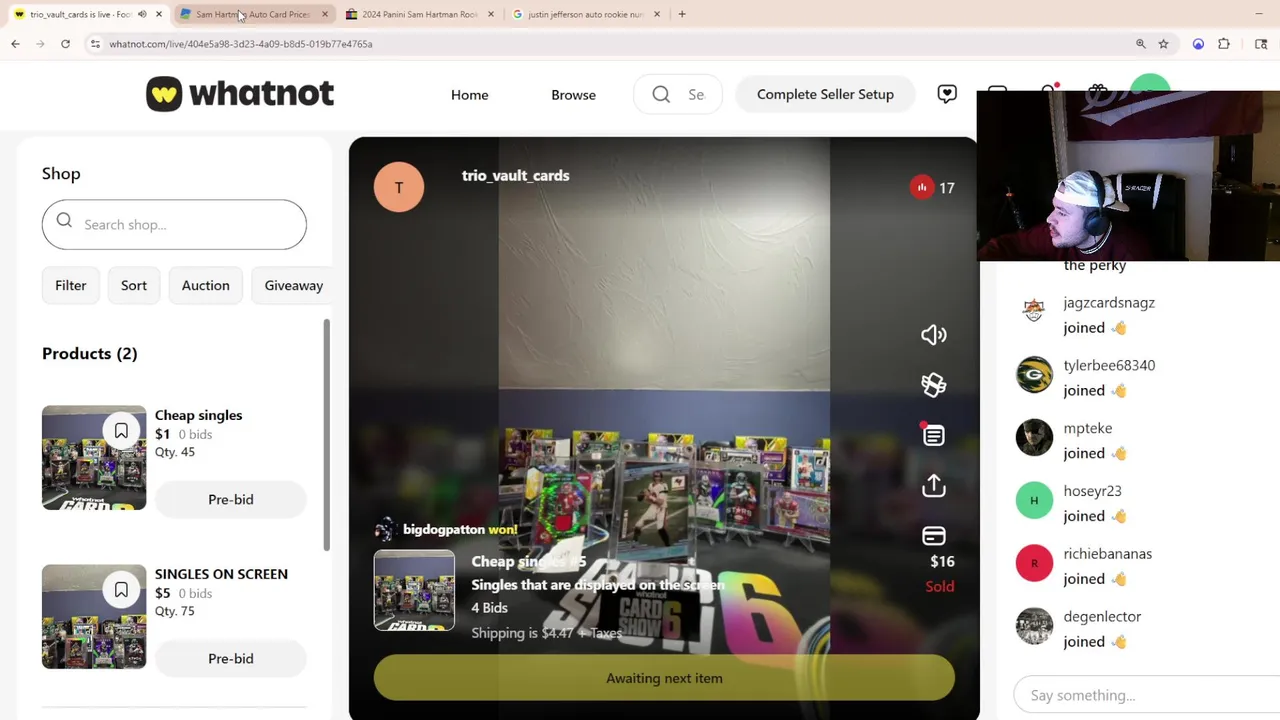Bookmark the Cheap singles product
The image size is (1280, 720).
(x=121, y=430)
